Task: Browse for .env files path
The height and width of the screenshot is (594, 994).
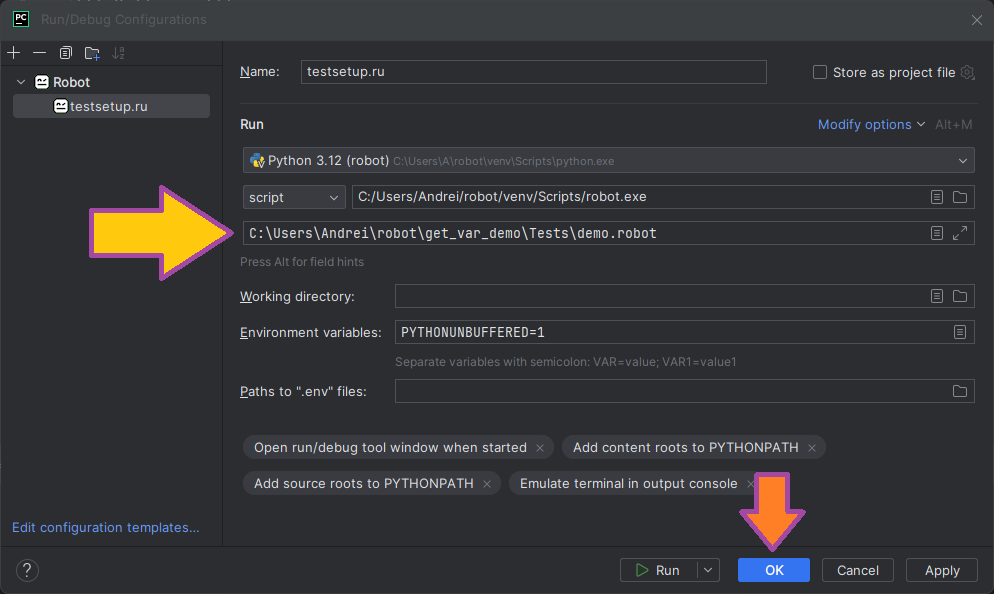Action: (x=960, y=391)
